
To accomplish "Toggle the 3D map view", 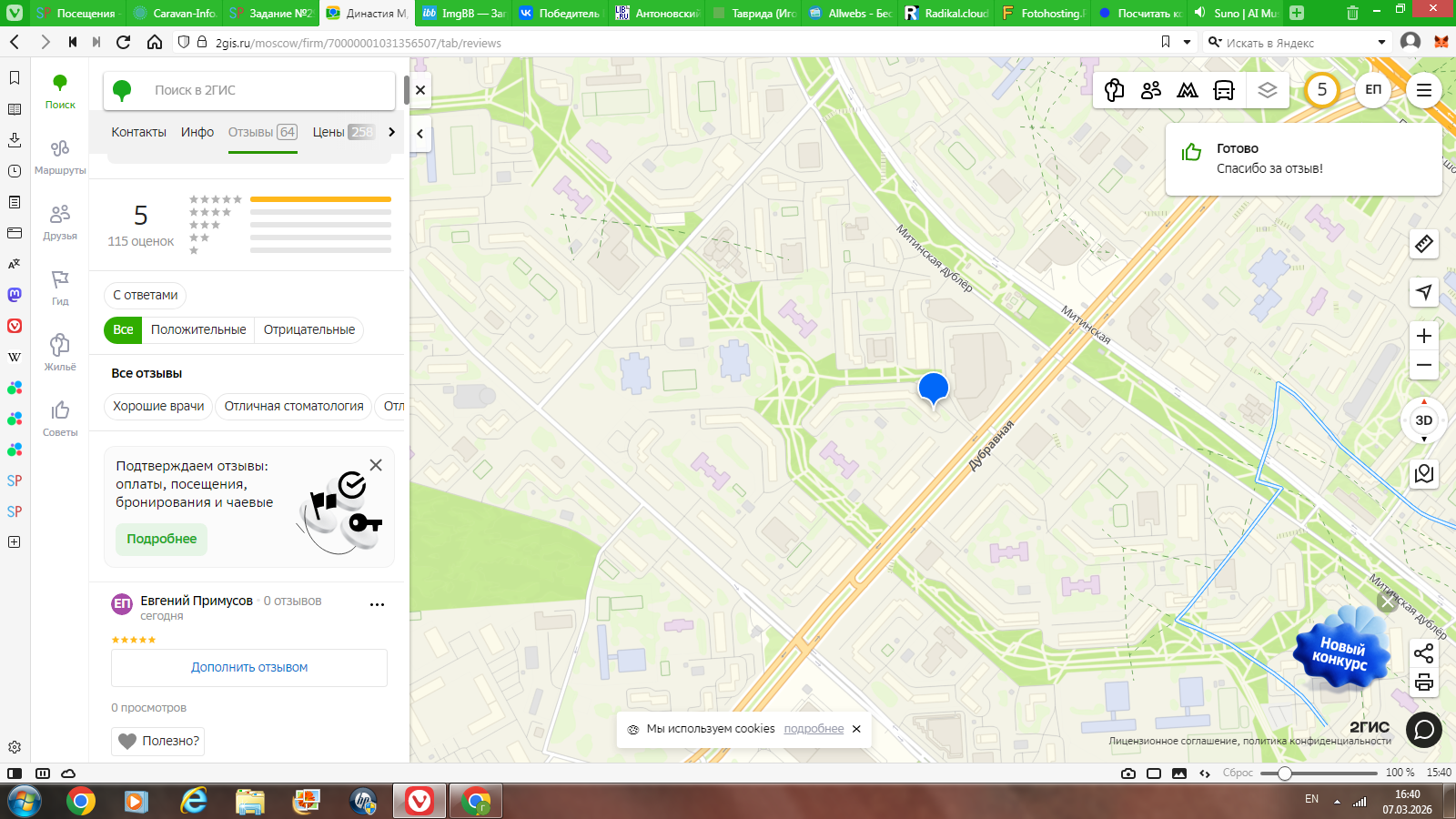I will (1424, 420).
